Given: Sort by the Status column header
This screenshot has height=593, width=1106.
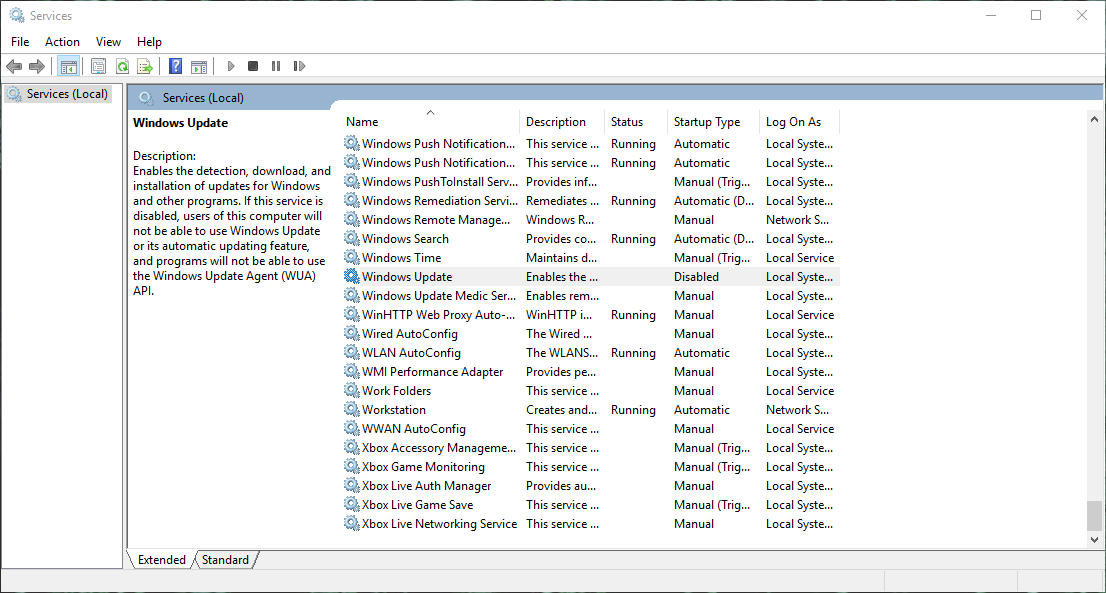Looking at the screenshot, I should click(x=636, y=122).
